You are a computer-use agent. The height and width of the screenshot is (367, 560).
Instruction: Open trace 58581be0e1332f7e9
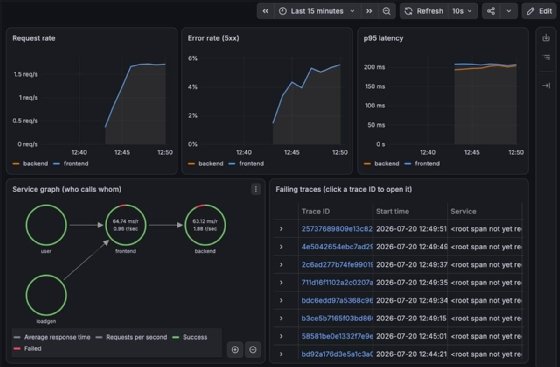(337, 336)
